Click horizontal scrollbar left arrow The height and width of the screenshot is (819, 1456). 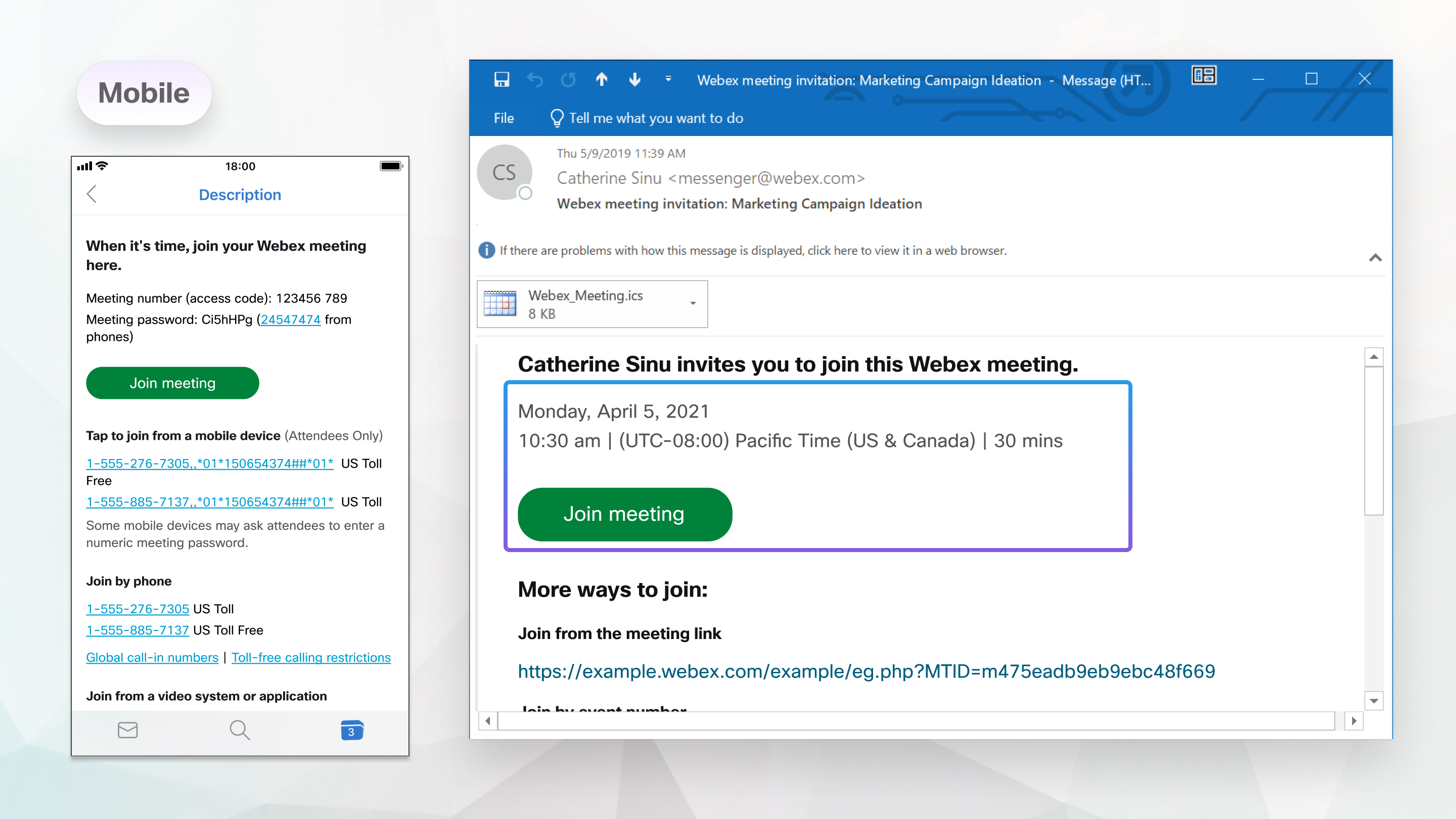point(487,720)
